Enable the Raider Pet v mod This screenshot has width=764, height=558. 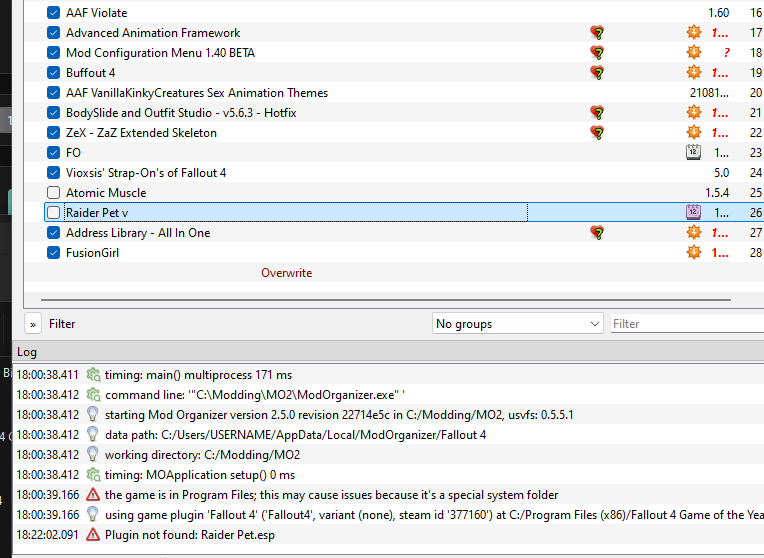(x=54, y=212)
